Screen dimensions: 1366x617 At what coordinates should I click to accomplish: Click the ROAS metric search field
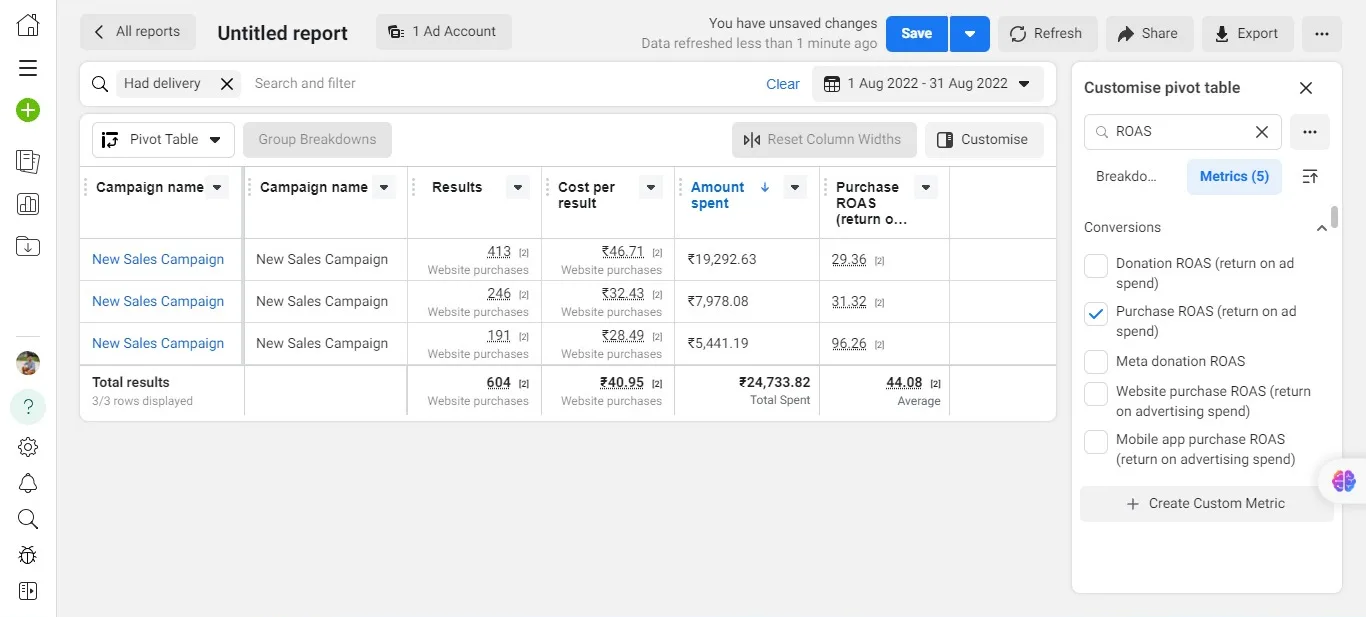click(1182, 131)
